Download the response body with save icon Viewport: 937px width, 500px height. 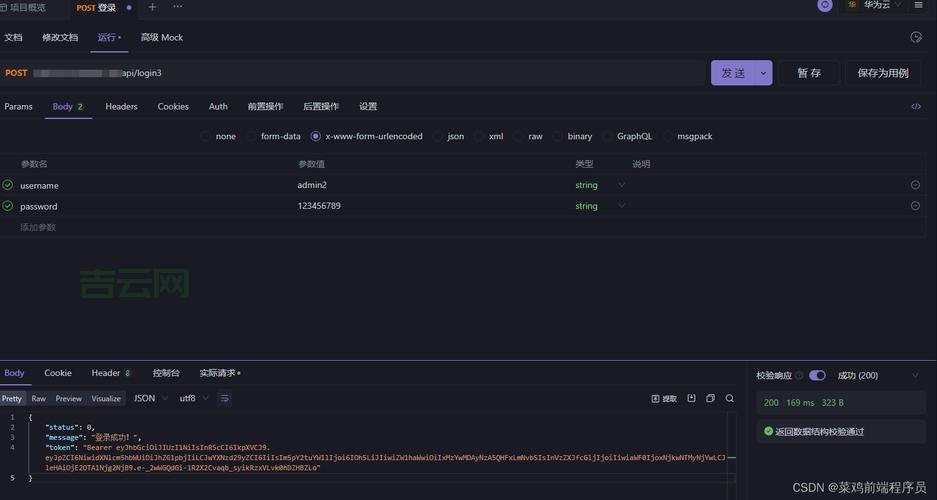(x=691, y=398)
